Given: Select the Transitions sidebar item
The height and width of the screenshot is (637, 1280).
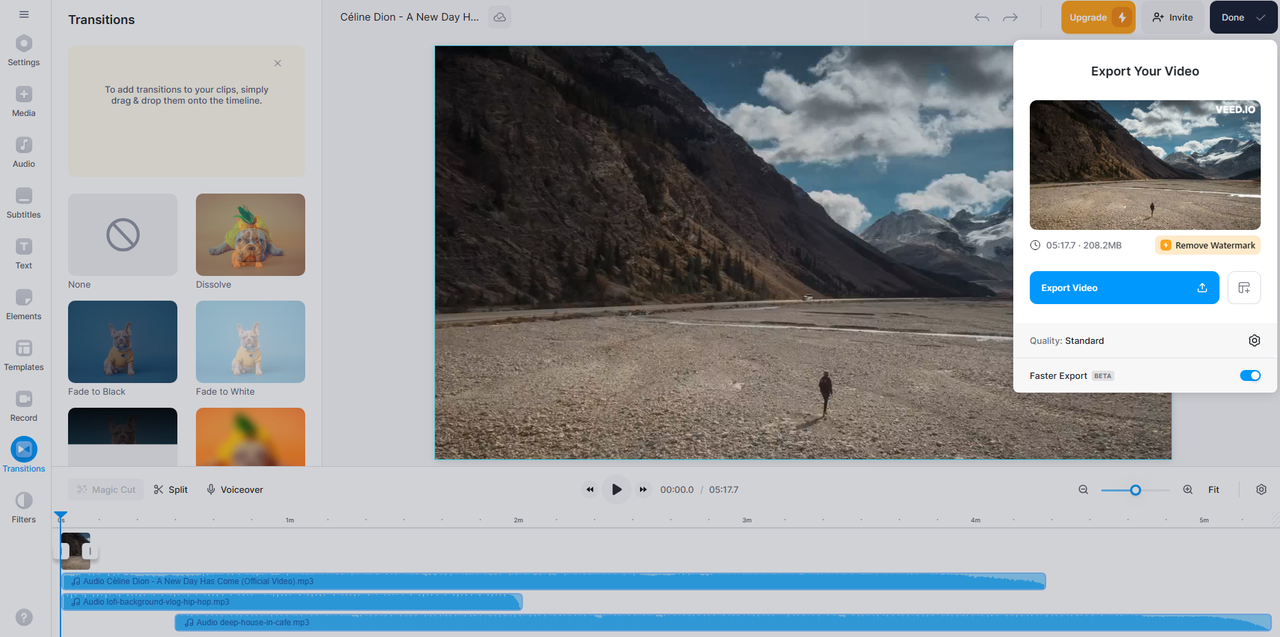Looking at the screenshot, I should pos(24,456).
